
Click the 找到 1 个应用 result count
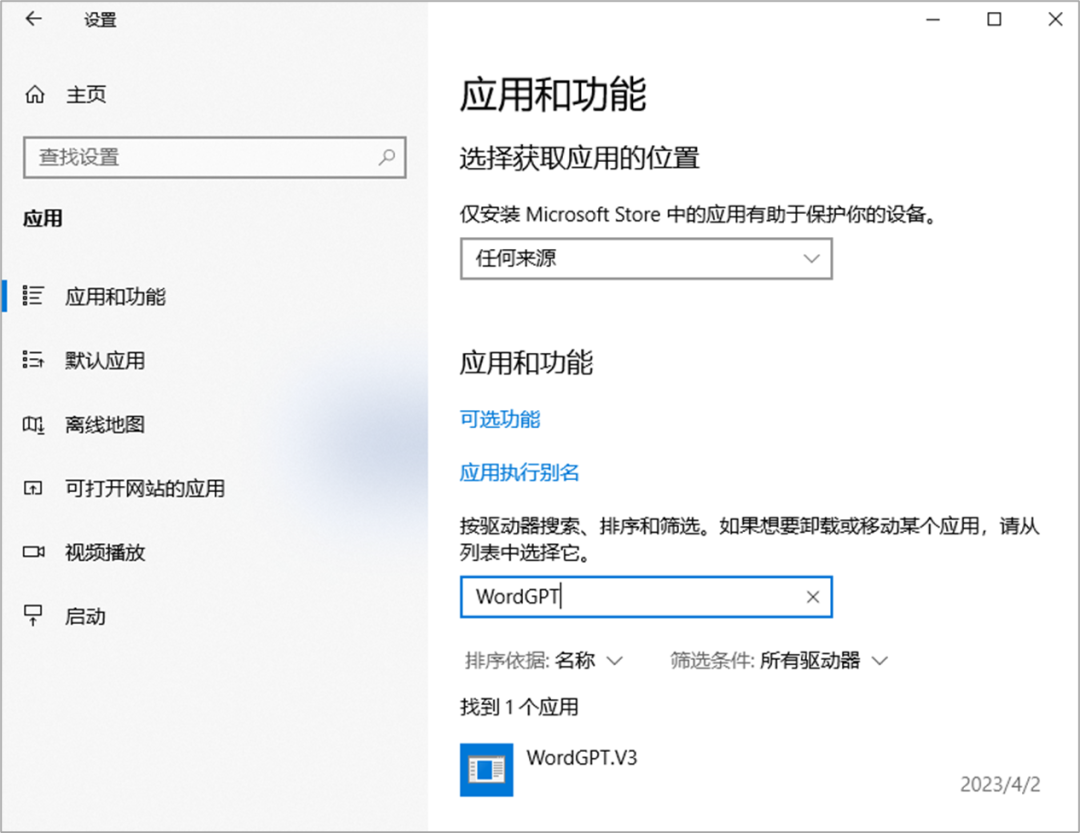point(519,707)
